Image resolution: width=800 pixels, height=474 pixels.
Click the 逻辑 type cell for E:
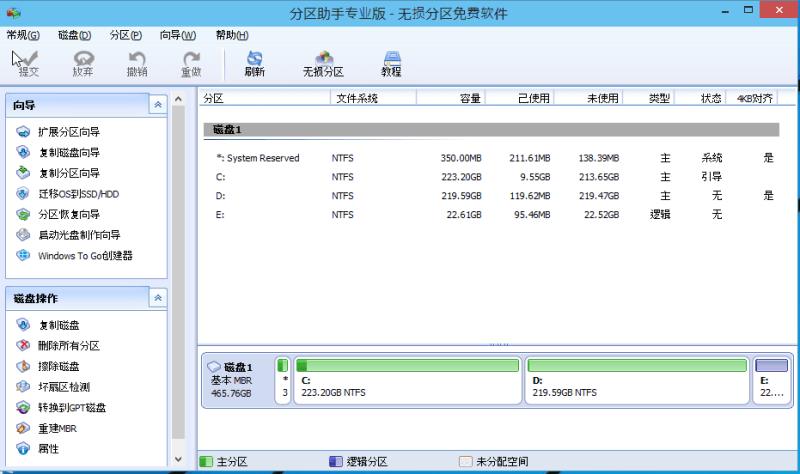coord(660,215)
